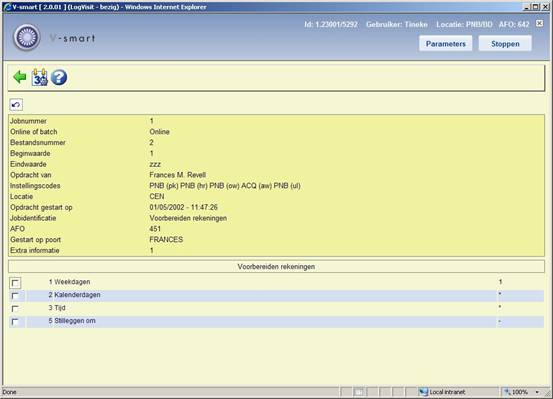
Task: Click the Jobidentificatie value Voorbereiden rekeningen
Action: point(188,218)
